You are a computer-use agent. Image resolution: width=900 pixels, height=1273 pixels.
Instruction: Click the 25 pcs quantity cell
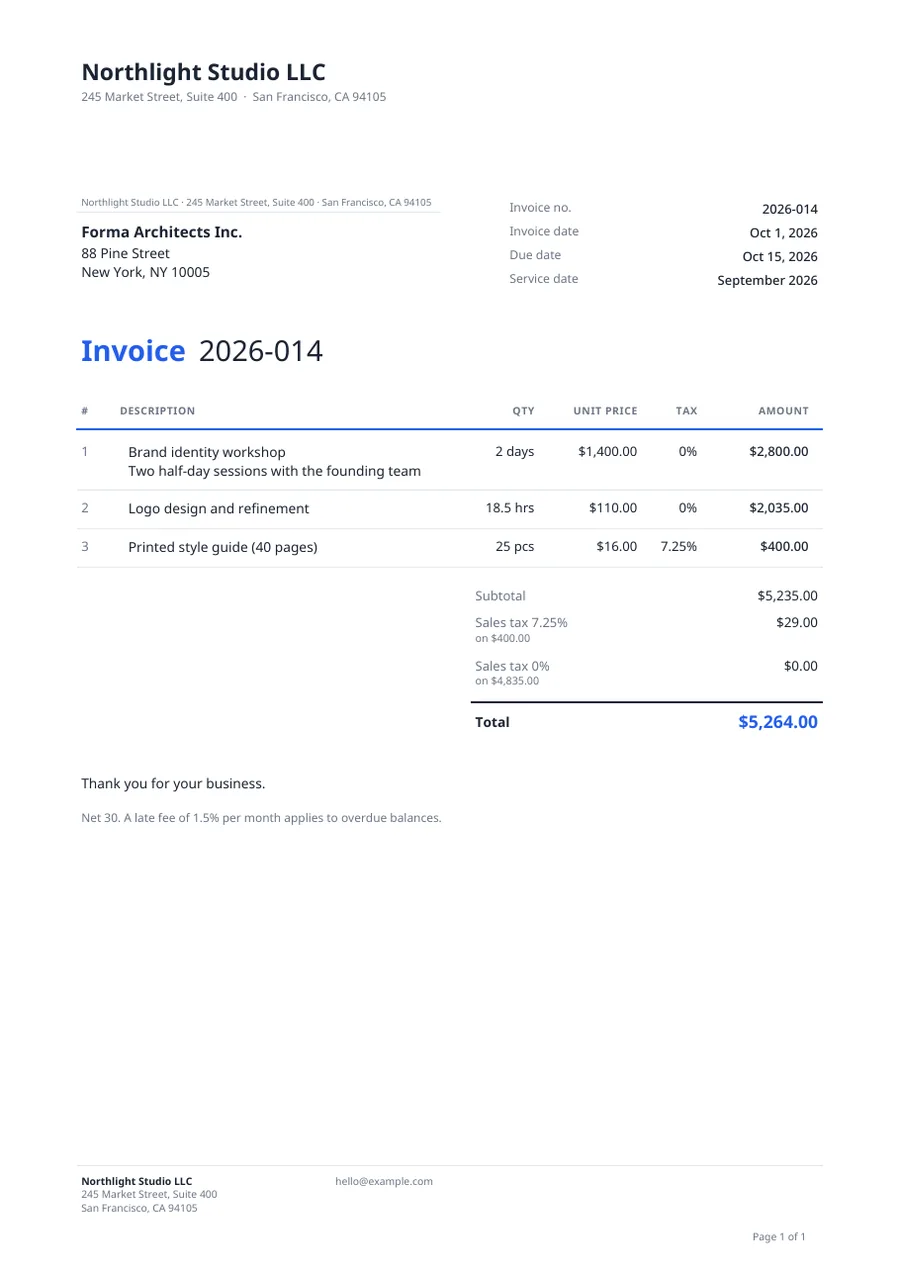(x=515, y=547)
